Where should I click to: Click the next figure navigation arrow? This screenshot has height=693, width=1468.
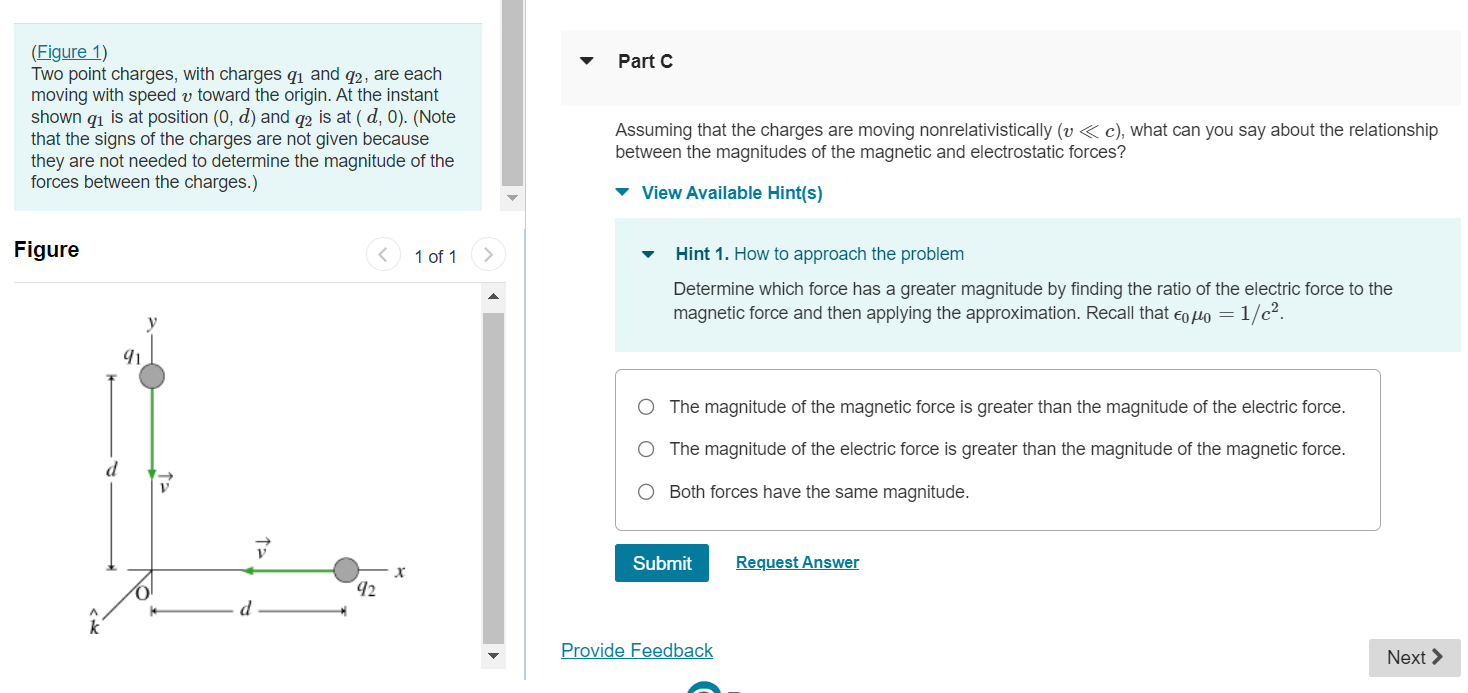(x=488, y=254)
